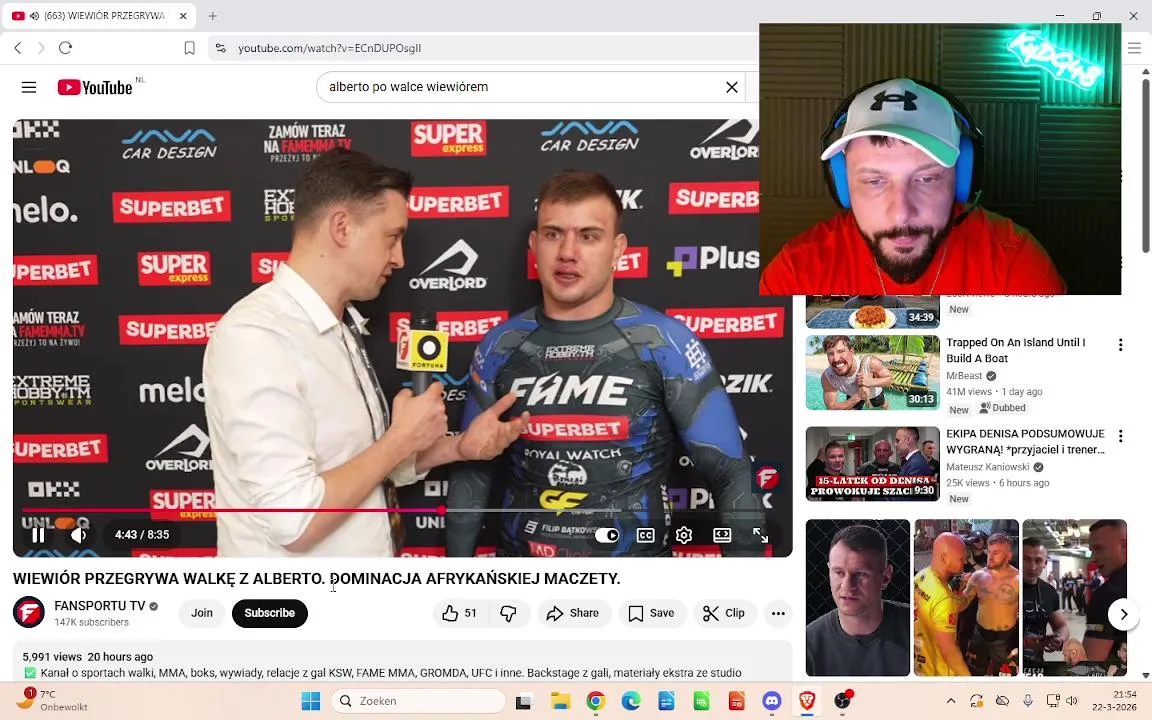Open EKIPA DENISA PODSUMOWUJE video thumbnail
This screenshot has width=1152, height=720.
(x=873, y=464)
